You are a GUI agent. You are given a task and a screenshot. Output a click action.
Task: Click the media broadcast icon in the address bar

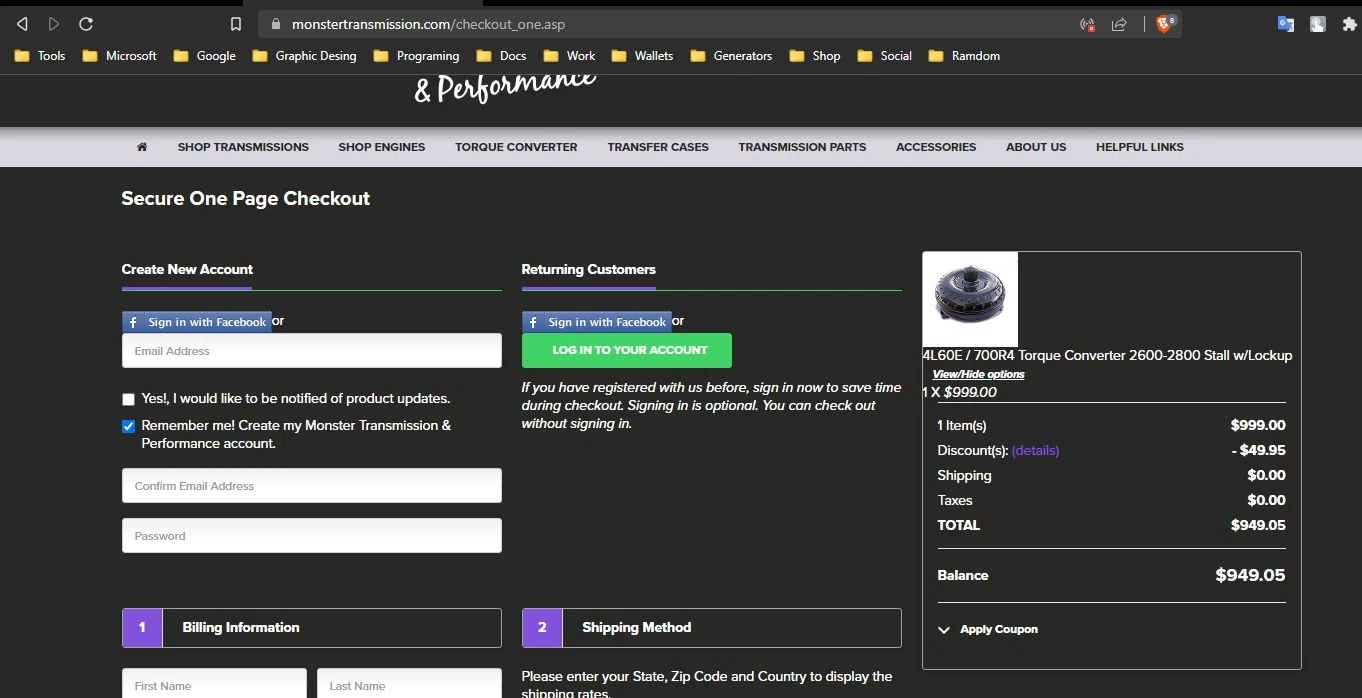(x=1087, y=24)
